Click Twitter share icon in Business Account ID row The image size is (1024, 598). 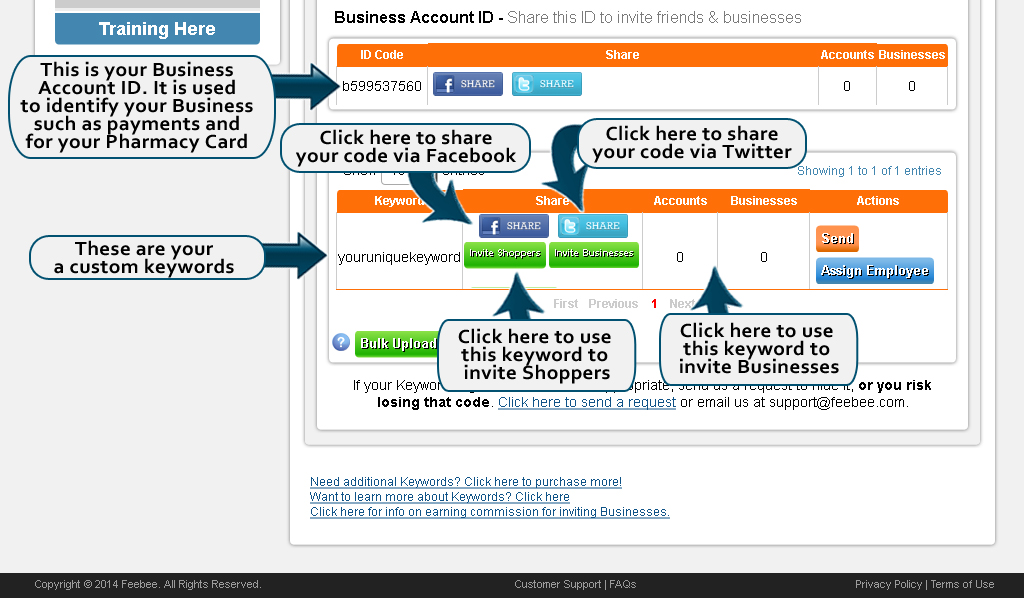pos(546,84)
